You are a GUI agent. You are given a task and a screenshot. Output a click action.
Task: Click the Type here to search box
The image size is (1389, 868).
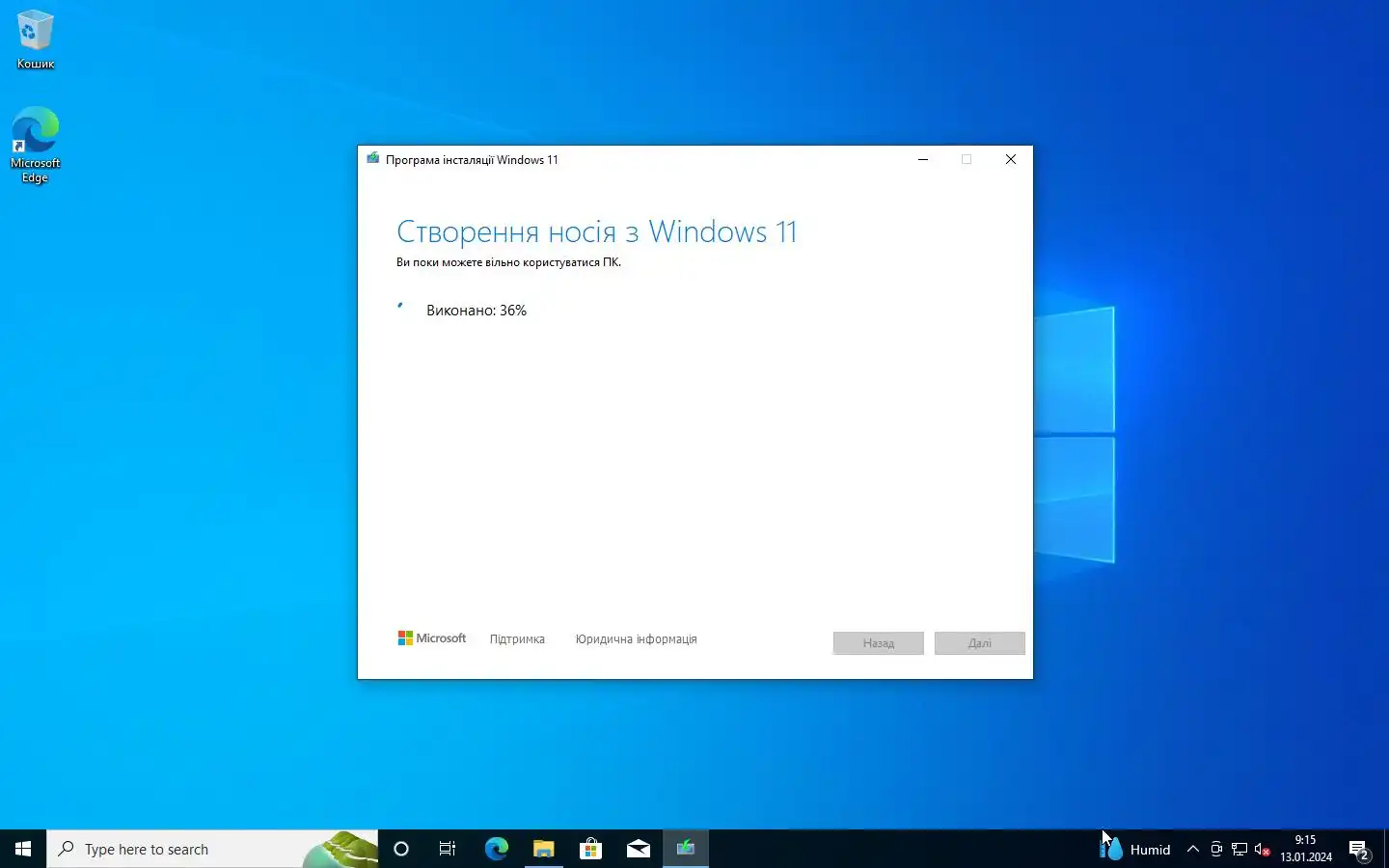click(x=212, y=849)
